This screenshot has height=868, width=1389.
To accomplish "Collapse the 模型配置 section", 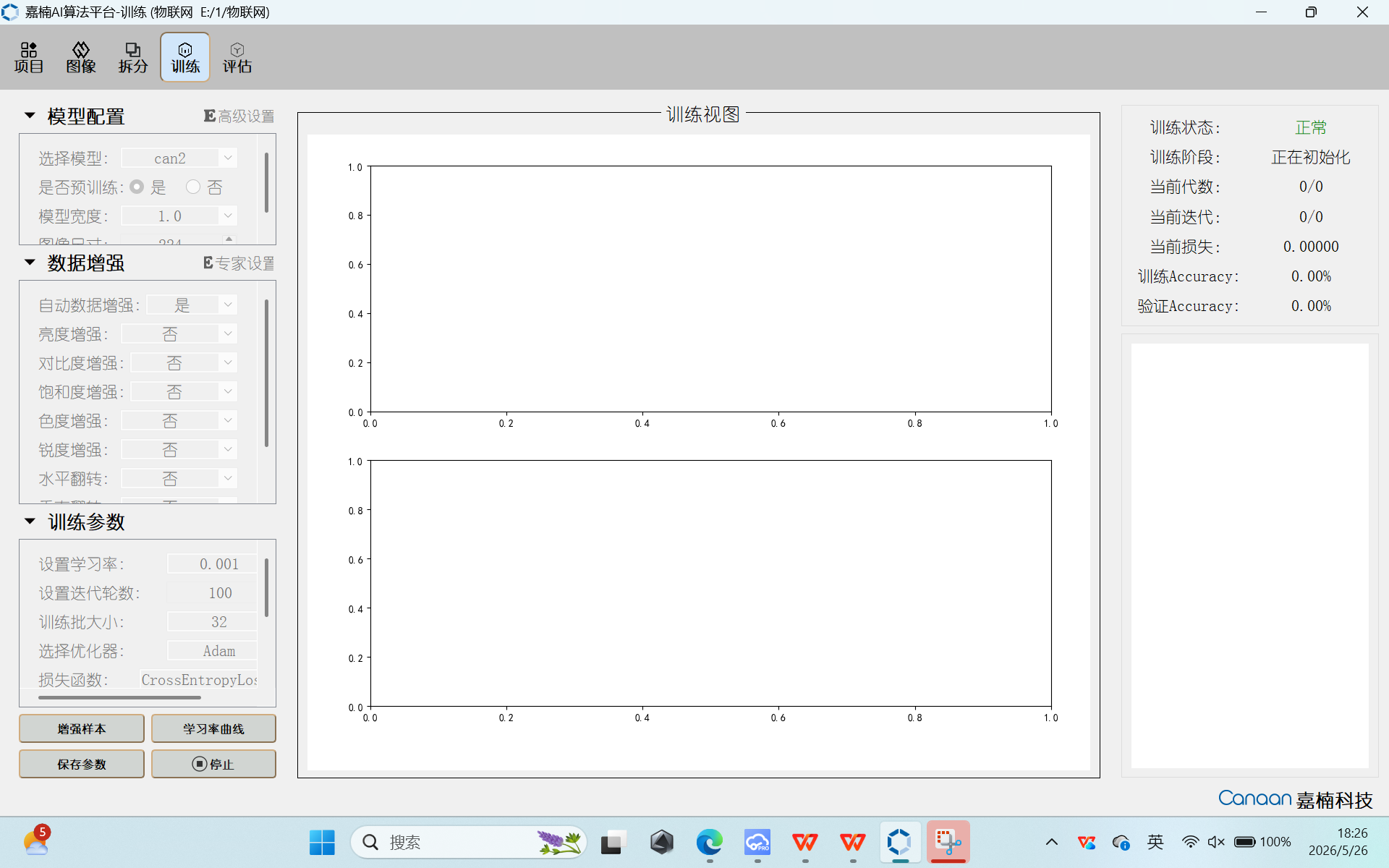I will coord(30,116).
